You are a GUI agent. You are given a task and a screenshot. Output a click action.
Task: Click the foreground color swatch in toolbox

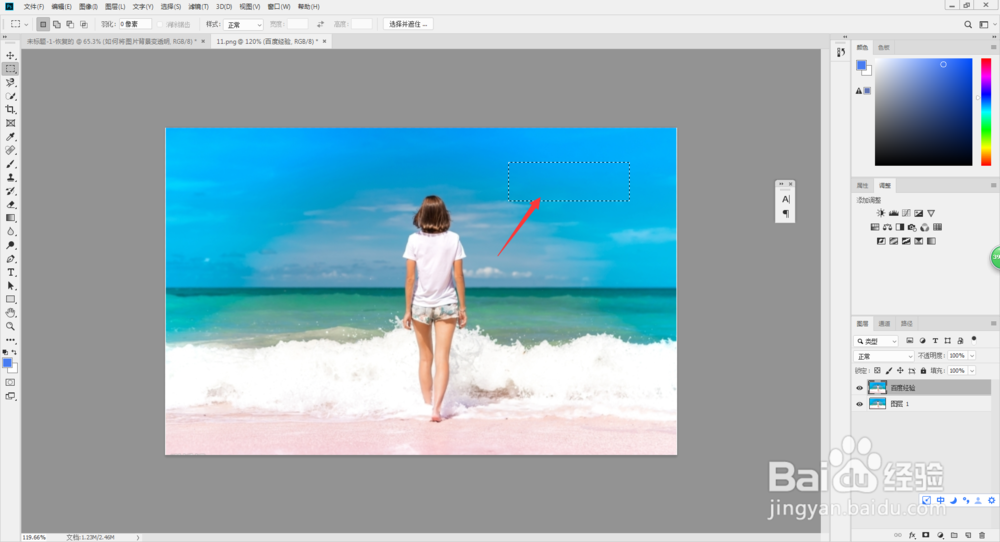point(7,363)
